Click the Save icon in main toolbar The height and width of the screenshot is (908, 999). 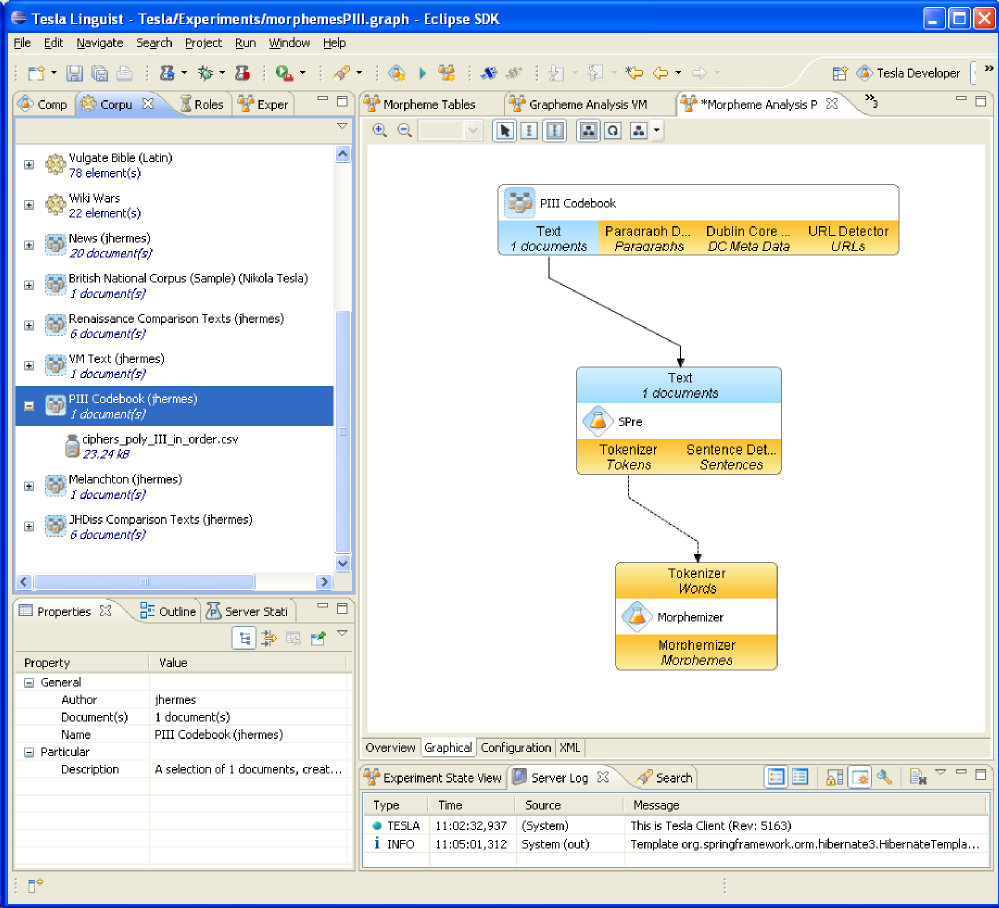[x=74, y=73]
